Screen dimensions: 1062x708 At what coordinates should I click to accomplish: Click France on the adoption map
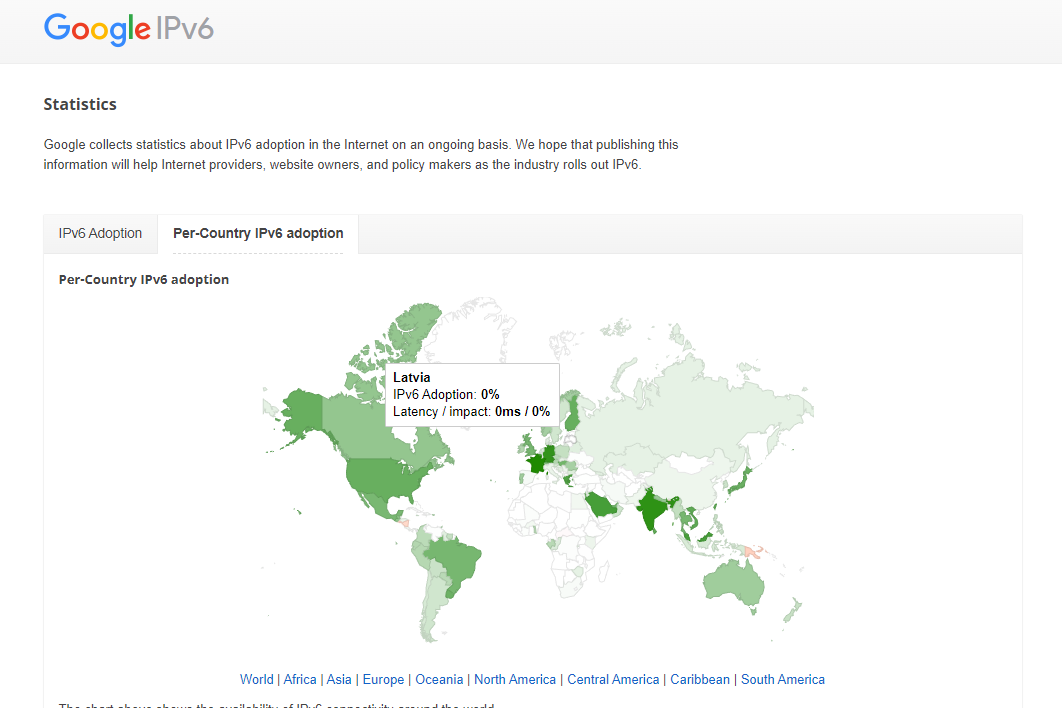click(x=535, y=463)
